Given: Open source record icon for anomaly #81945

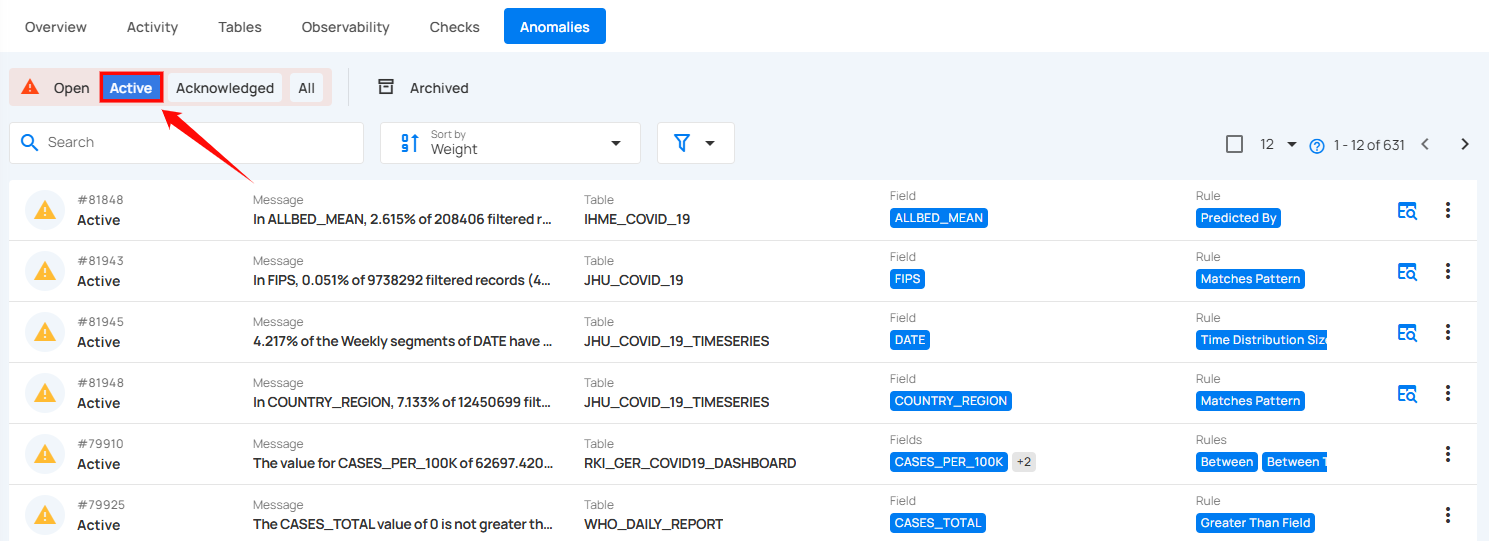Looking at the screenshot, I should pos(1407,332).
